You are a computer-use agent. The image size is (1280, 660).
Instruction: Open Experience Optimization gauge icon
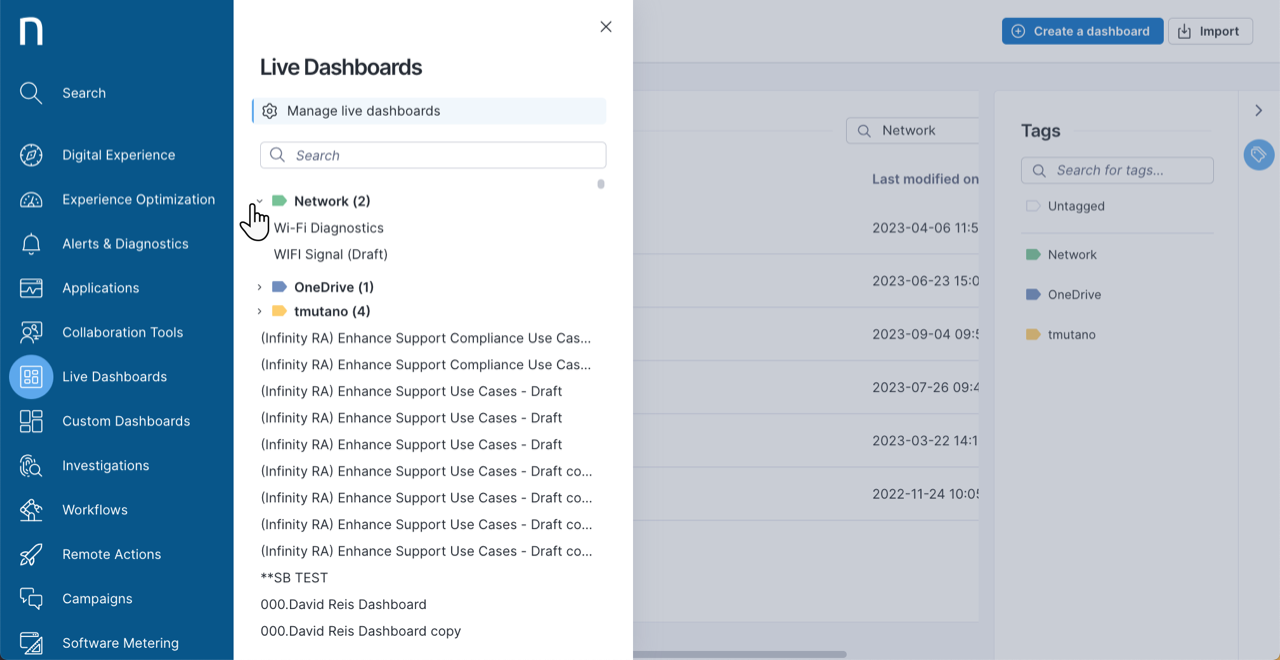(x=31, y=199)
